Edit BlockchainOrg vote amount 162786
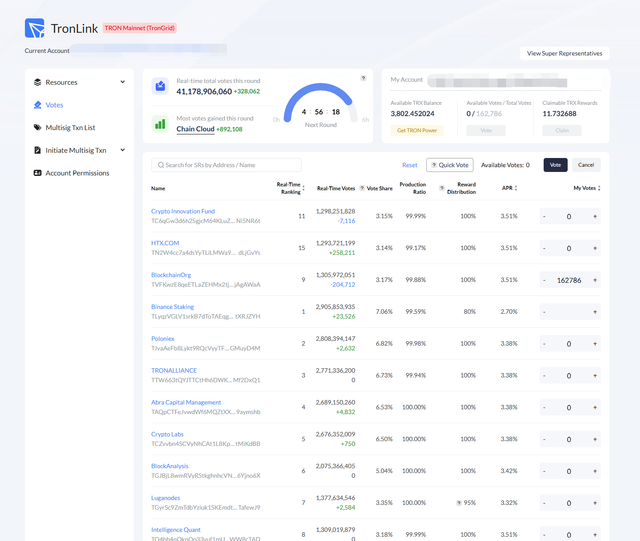The height and width of the screenshot is (541, 640). click(569, 280)
